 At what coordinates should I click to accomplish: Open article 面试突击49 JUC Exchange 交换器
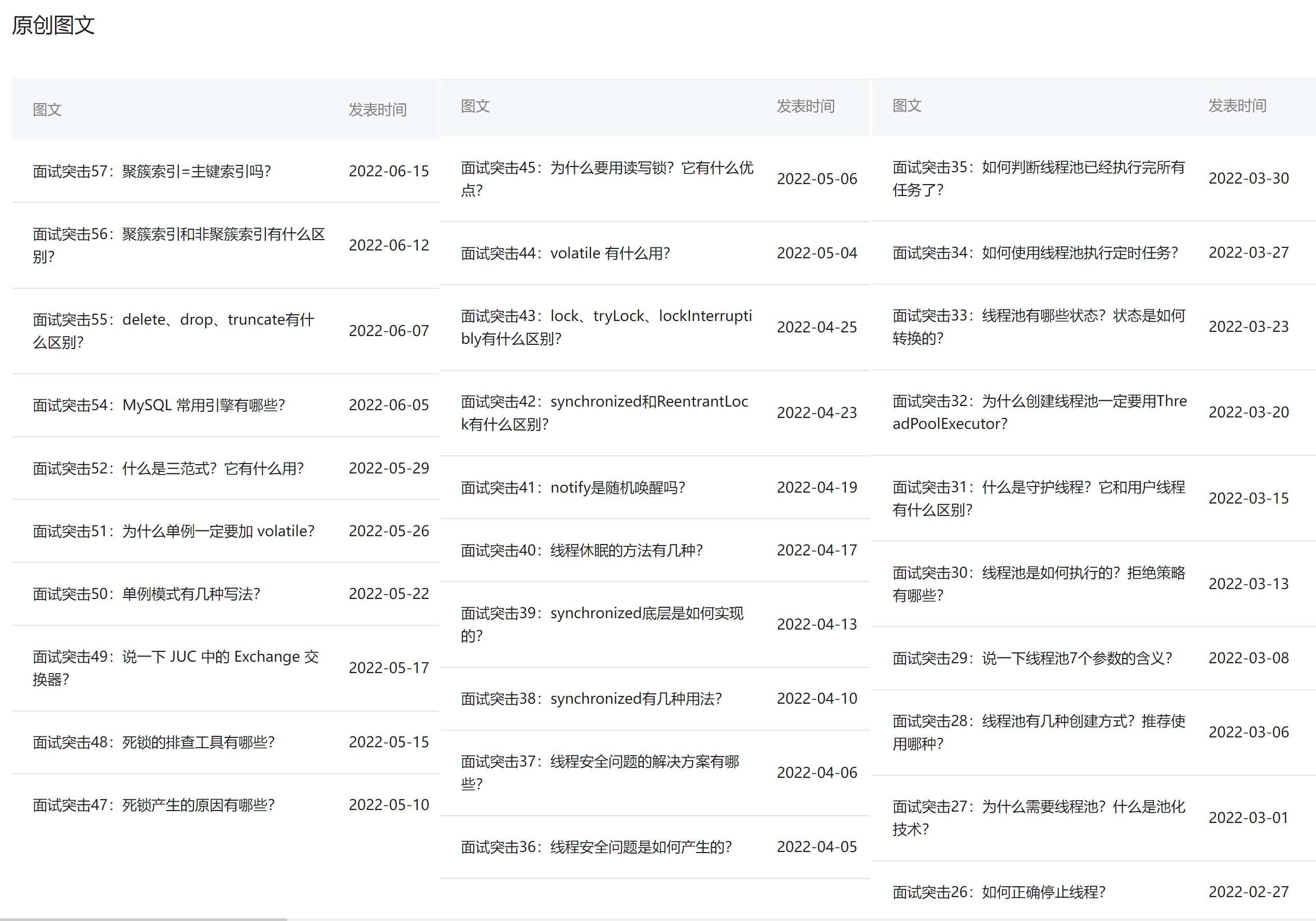(x=176, y=667)
